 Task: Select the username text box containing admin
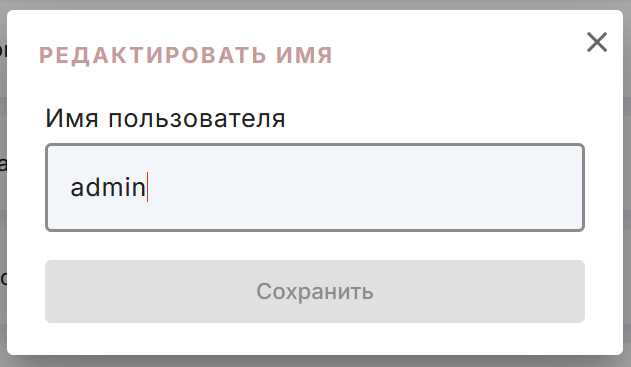point(315,187)
